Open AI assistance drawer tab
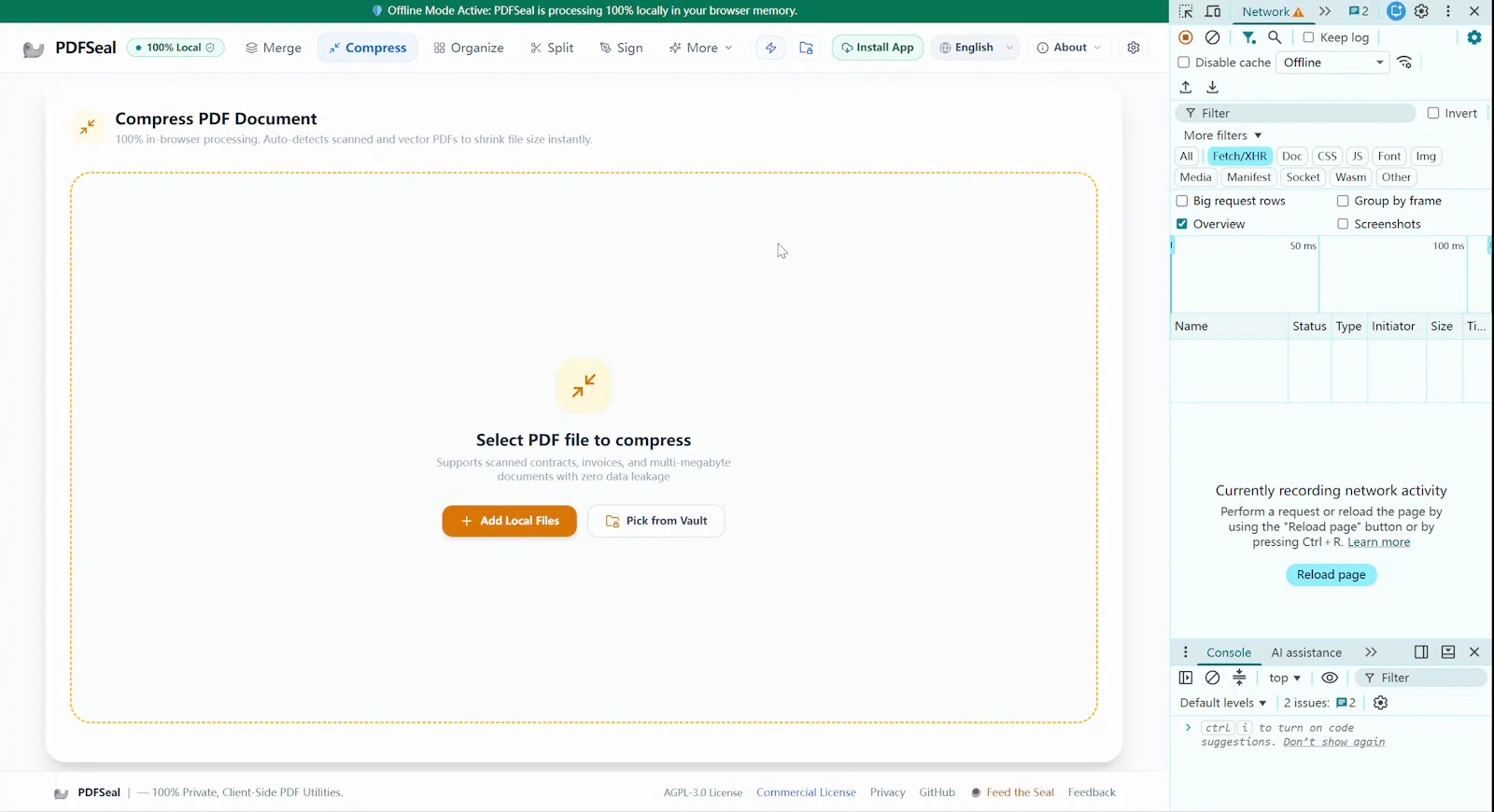This screenshot has height=812, width=1494. [1306, 652]
